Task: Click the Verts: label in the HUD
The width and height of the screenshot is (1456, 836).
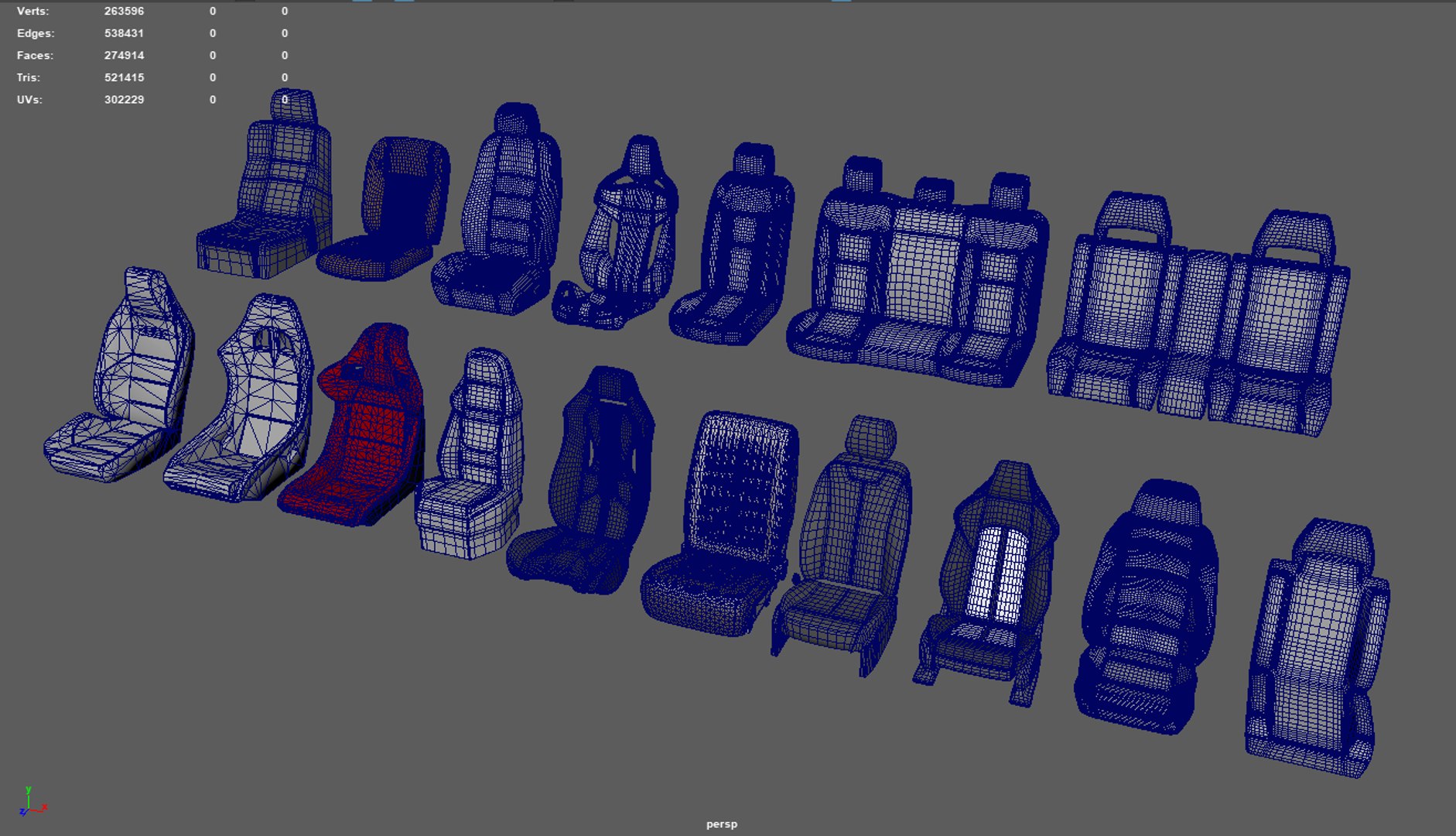Action: pyautogui.click(x=32, y=12)
